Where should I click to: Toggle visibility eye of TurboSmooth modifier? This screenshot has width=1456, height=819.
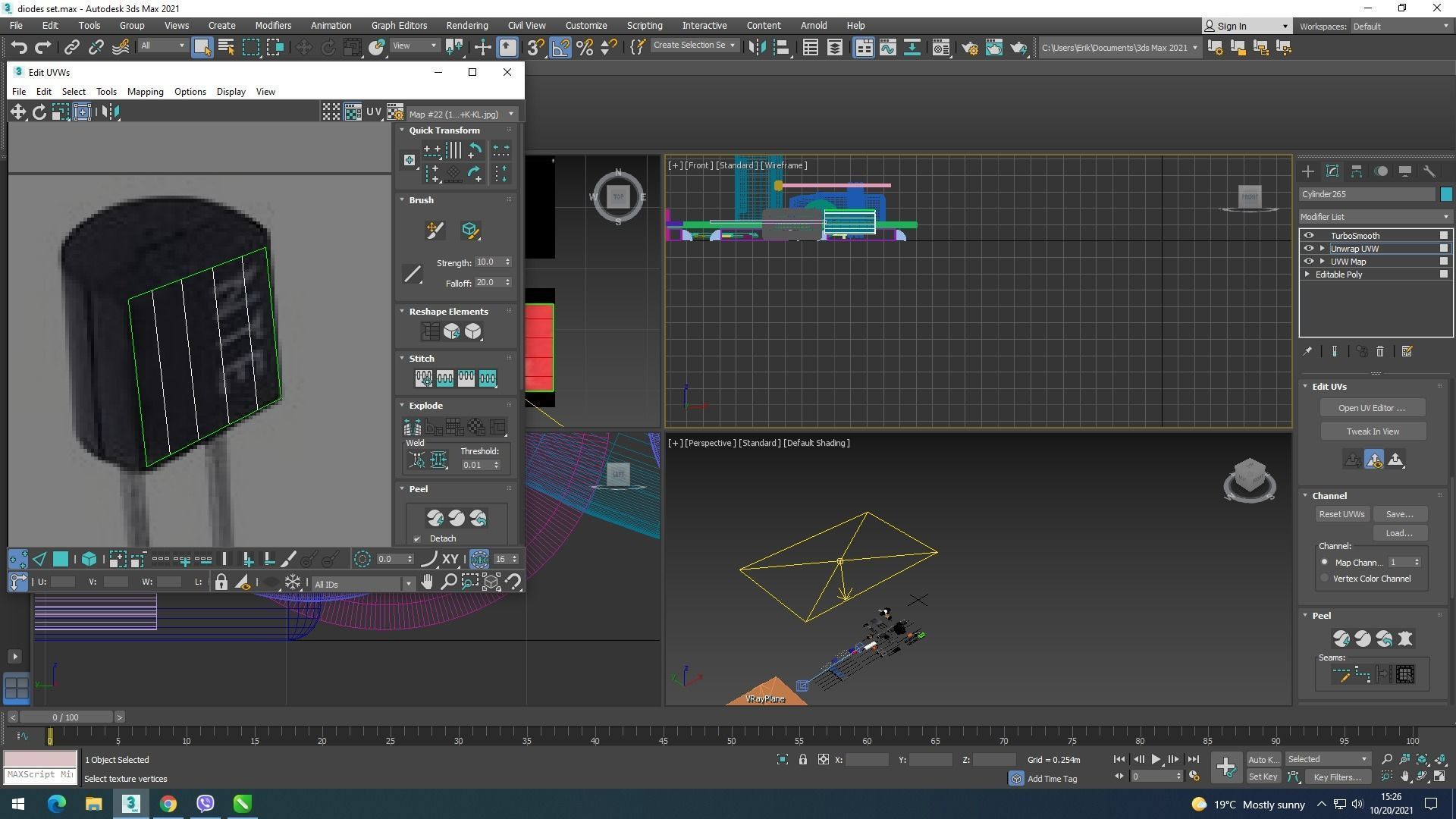(x=1309, y=236)
